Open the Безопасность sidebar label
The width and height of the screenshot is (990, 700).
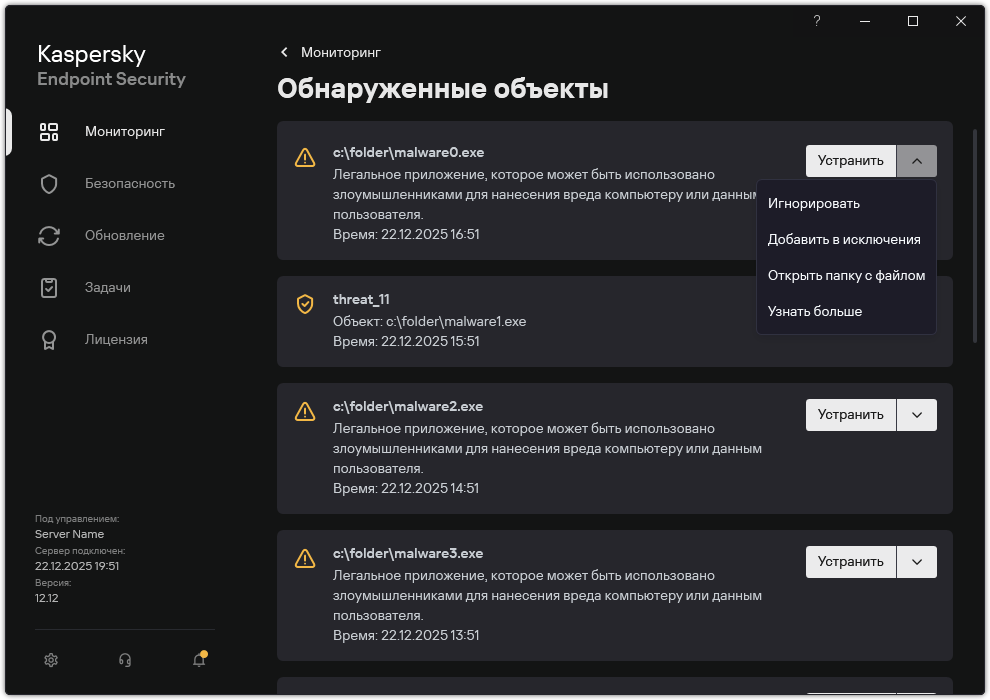point(129,184)
